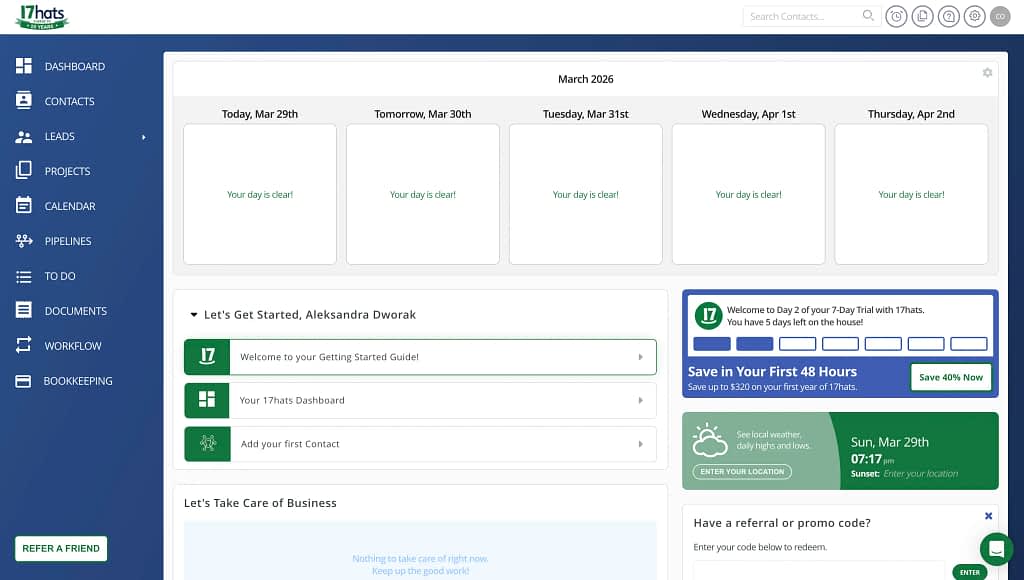
Task: Expand the Add your first Contact item
Action: [420, 444]
